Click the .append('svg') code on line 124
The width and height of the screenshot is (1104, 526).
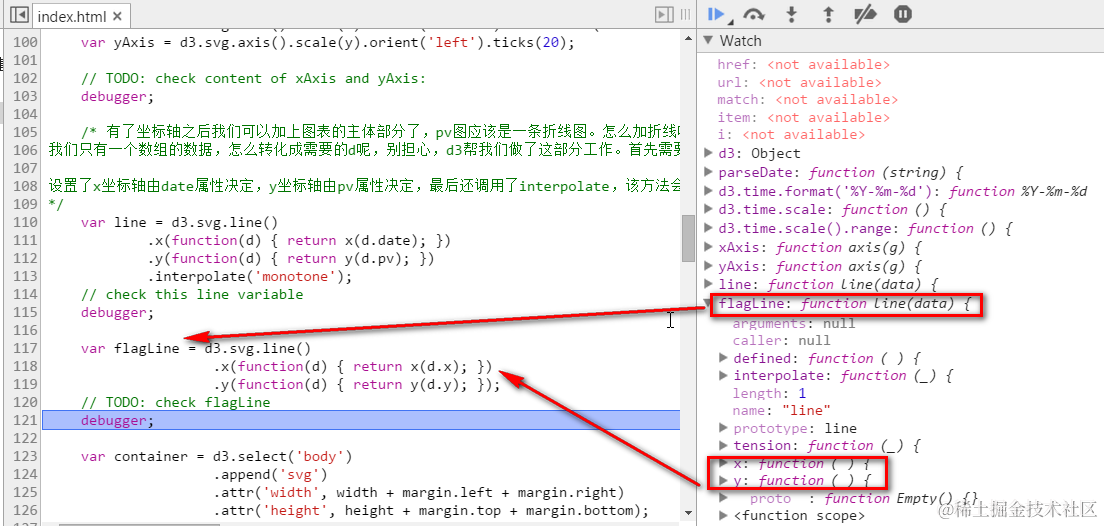click(270, 474)
